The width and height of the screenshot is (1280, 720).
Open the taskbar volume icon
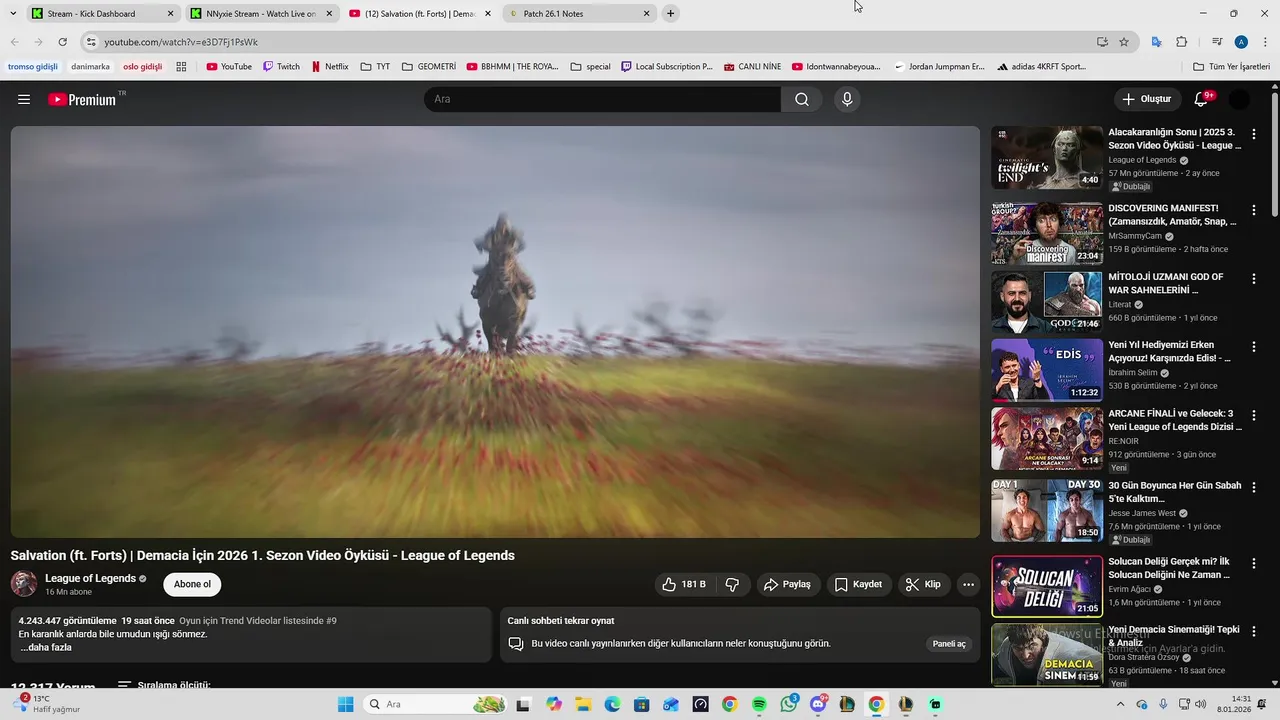(1200, 704)
